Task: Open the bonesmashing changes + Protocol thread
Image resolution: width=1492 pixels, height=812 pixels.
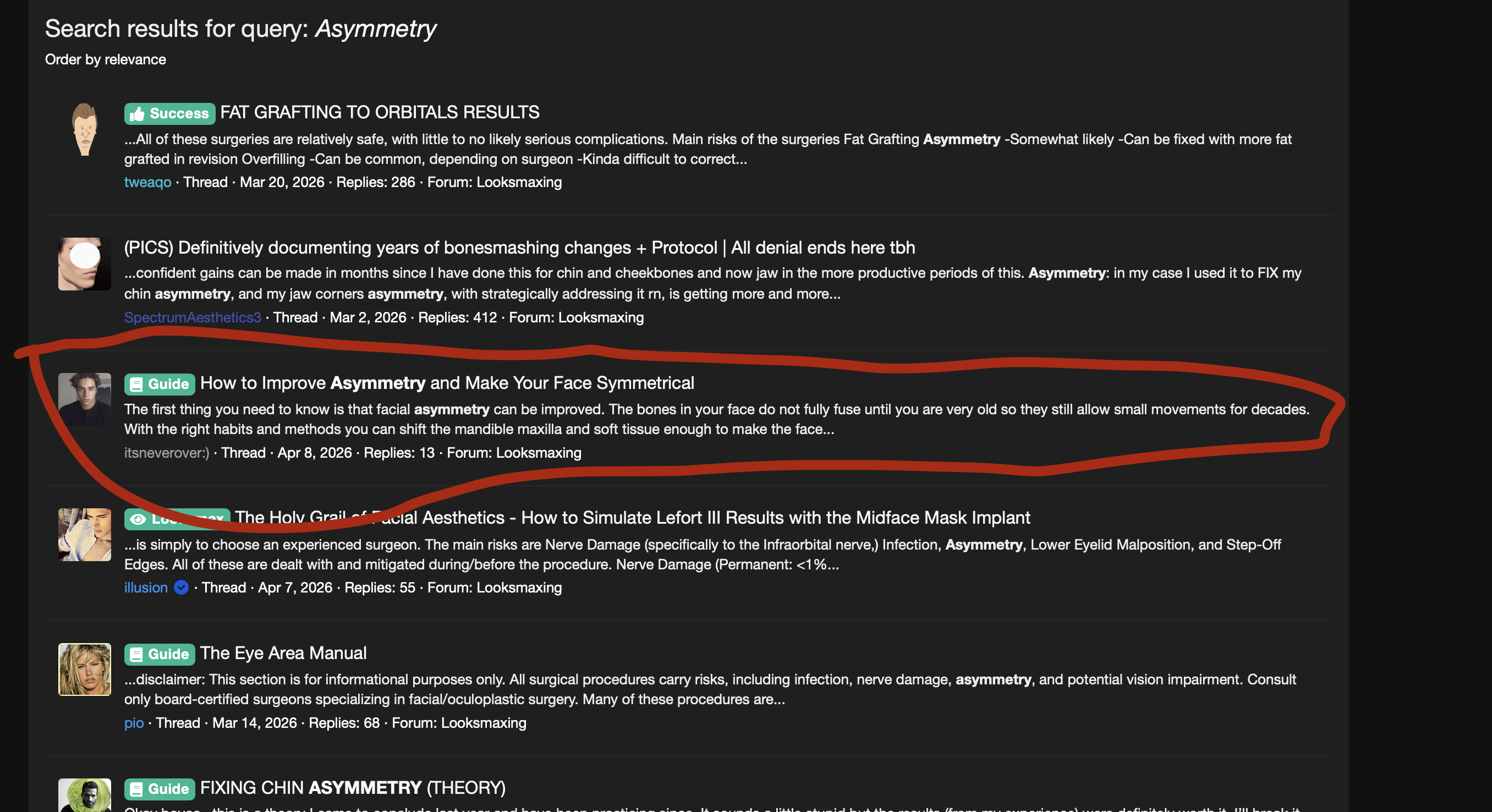Action: (x=519, y=248)
